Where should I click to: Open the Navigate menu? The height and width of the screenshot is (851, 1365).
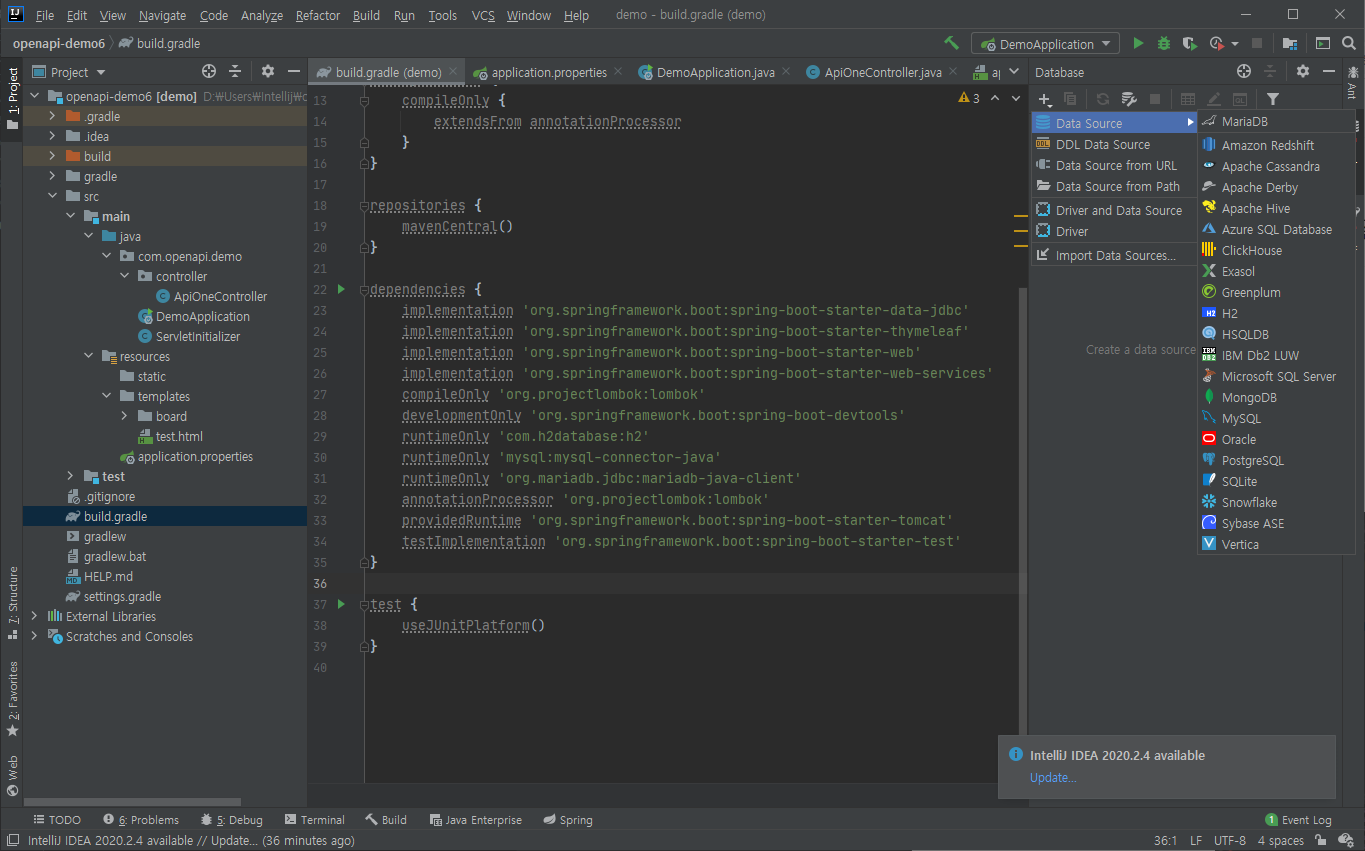click(162, 15)
